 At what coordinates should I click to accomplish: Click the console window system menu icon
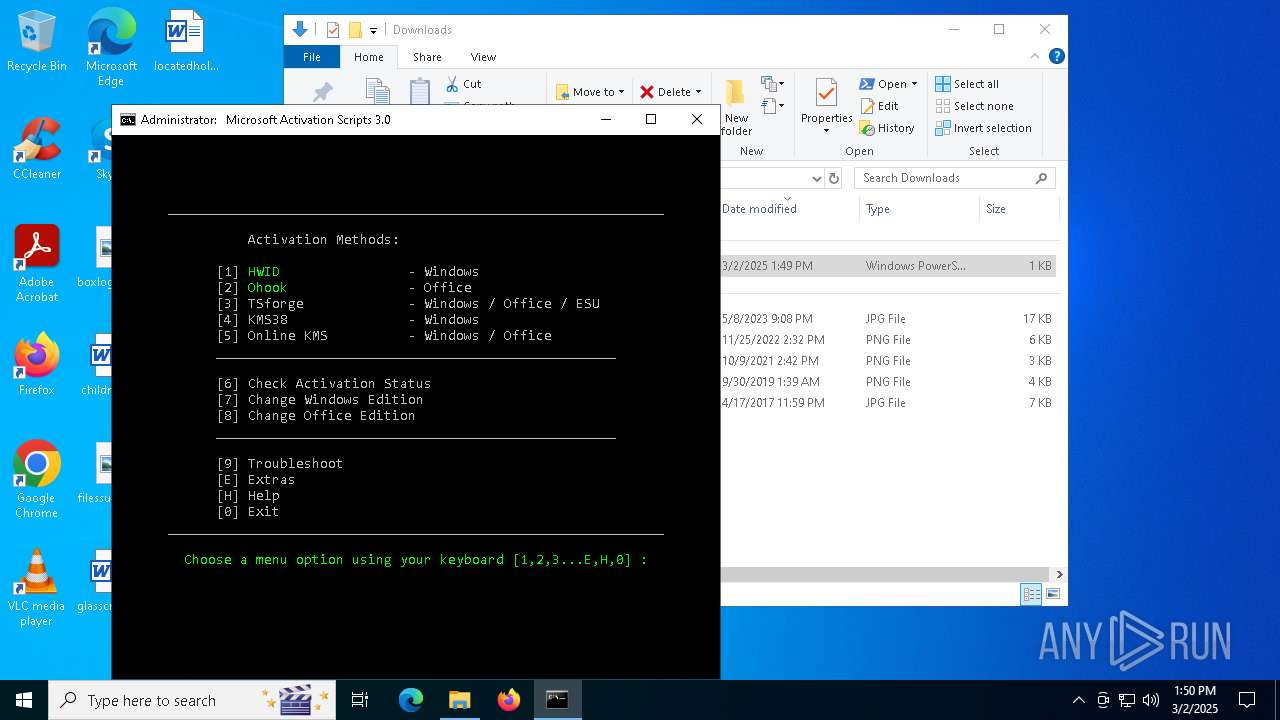(x=128, y=120)
